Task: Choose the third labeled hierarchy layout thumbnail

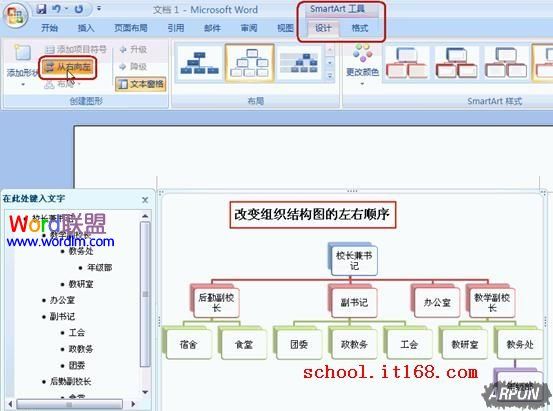Action: pos(300,63)
